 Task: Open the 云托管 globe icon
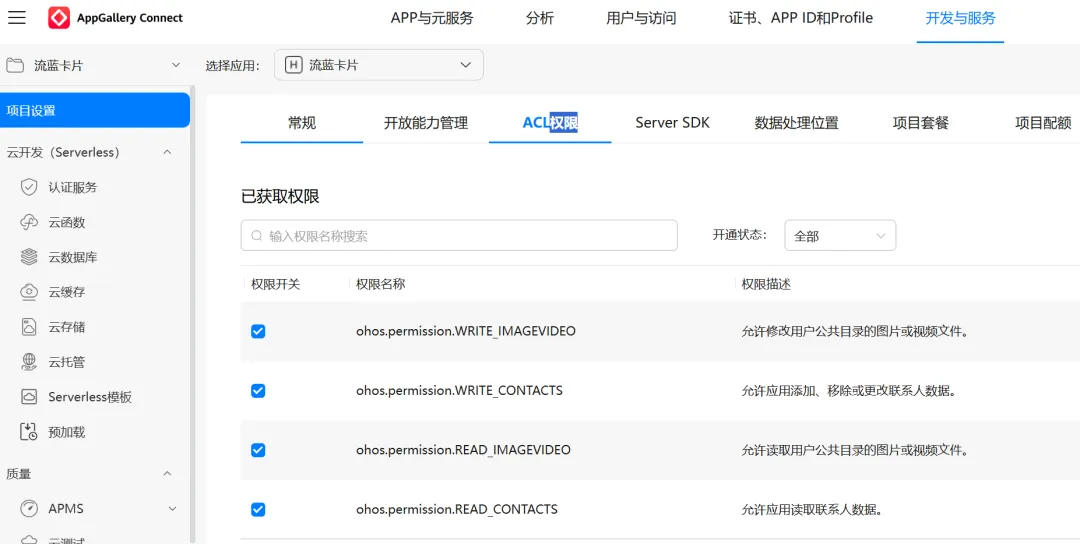pyautogui.click(x=29, y=362)
